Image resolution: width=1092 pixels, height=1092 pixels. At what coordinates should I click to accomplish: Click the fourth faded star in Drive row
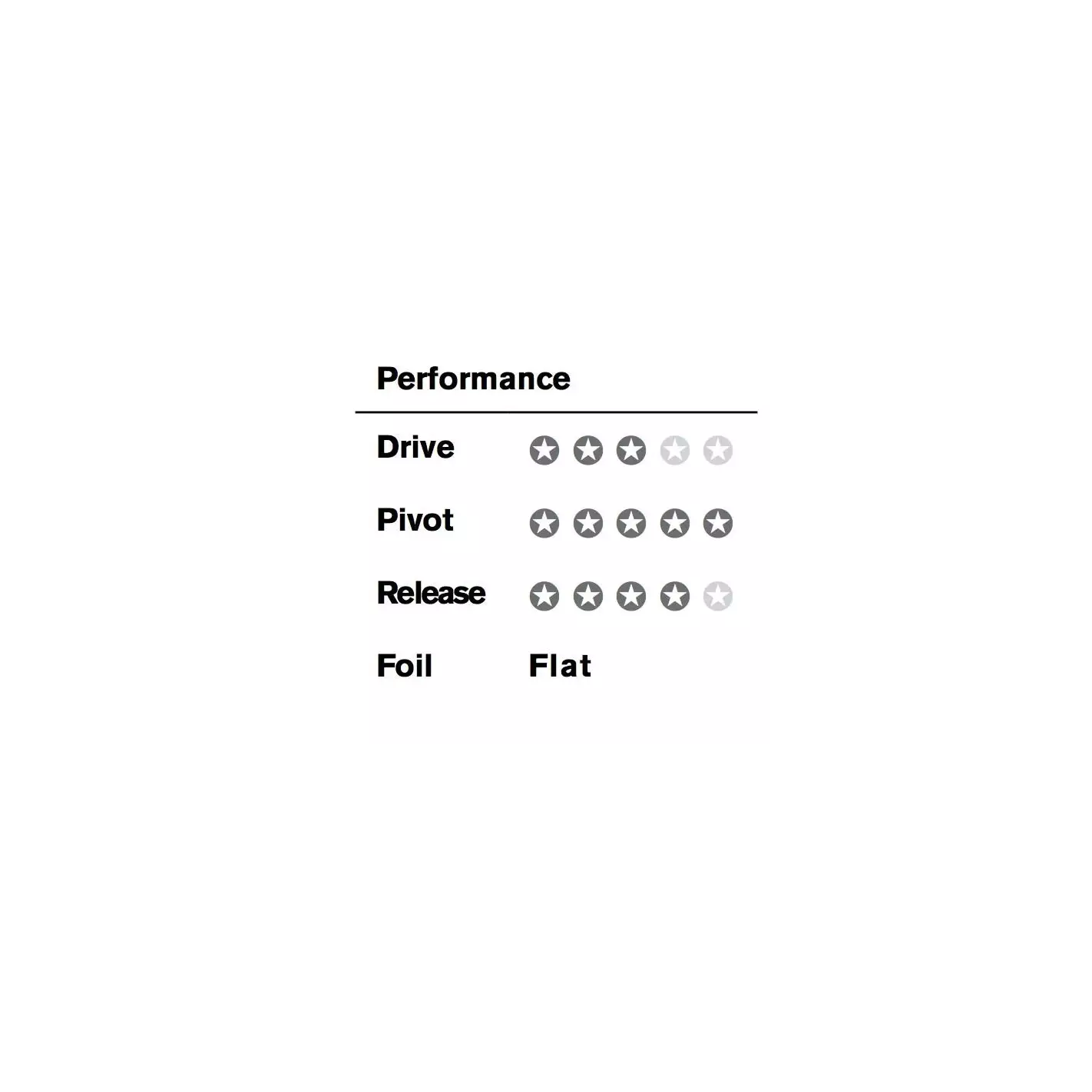tap(675, 450)
